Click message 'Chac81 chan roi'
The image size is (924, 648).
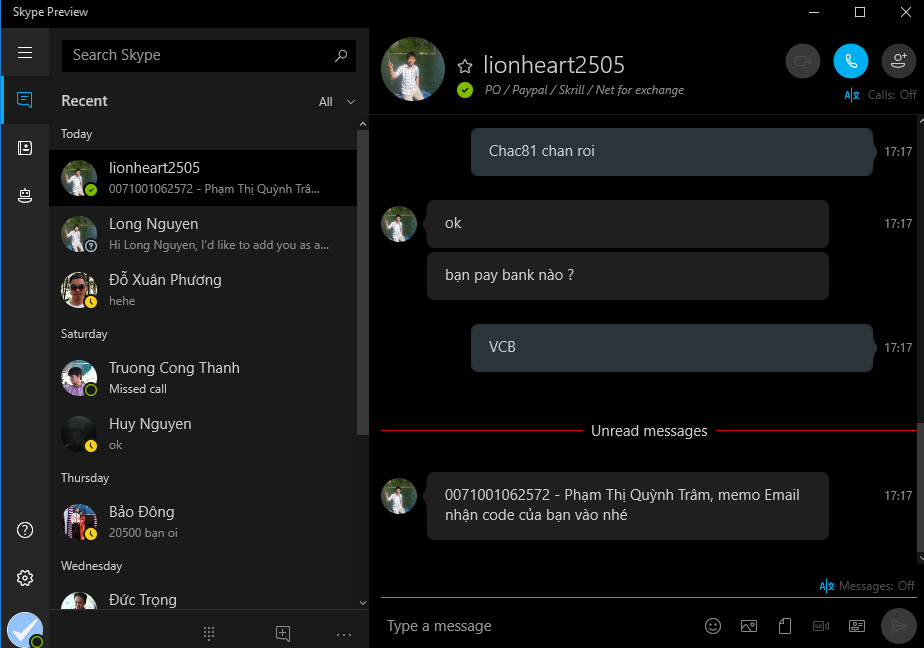[672, 151]
